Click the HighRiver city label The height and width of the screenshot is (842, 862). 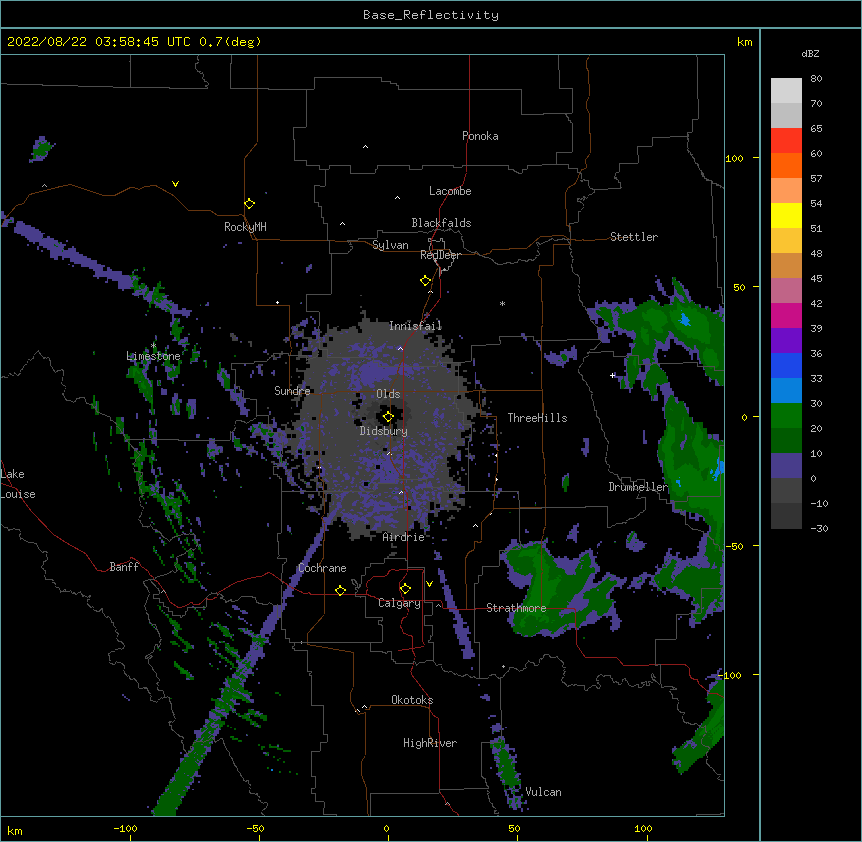coord(430,743)
